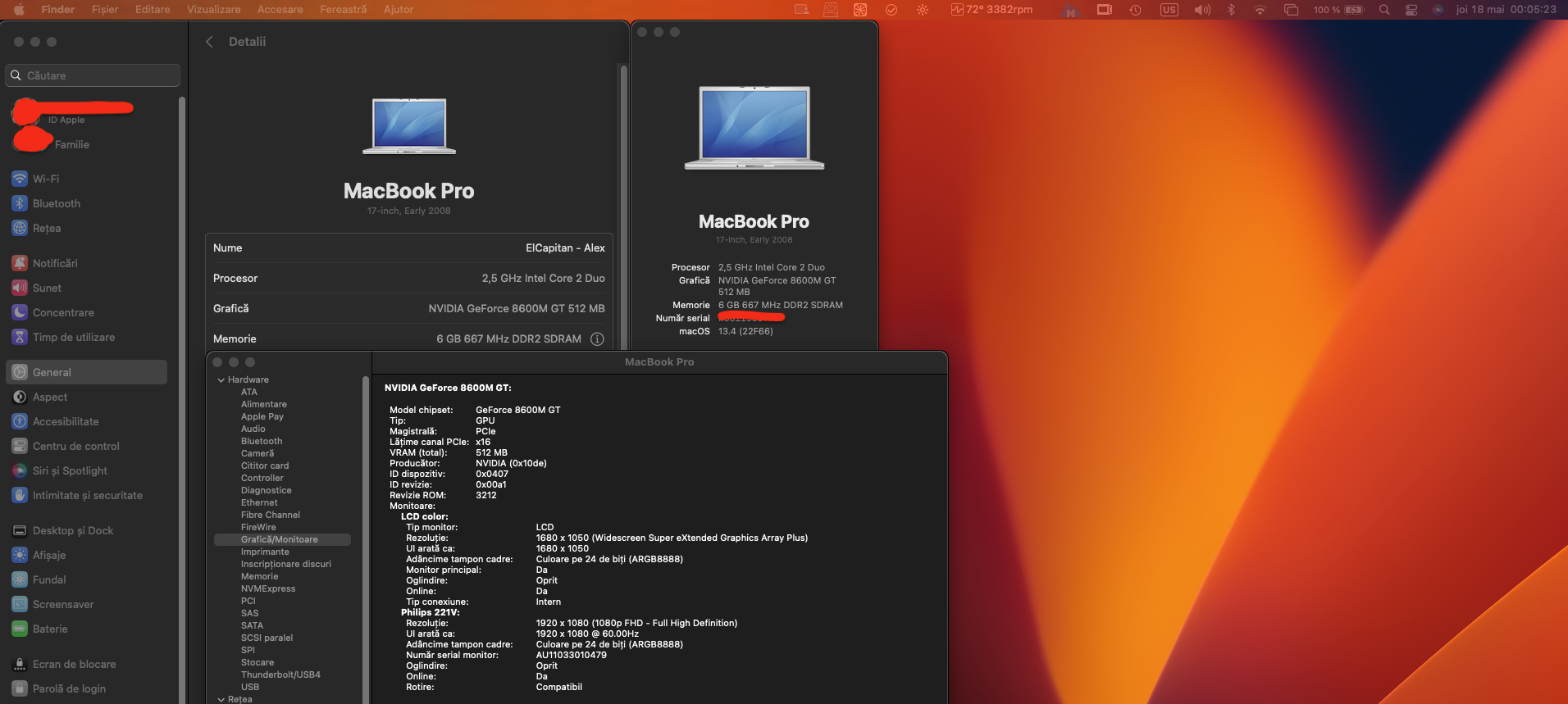This screenshot has height=704, width=1568.
Task: Click the Nume row ElCapitan - Alex
Action: click(x=409, y=248)
